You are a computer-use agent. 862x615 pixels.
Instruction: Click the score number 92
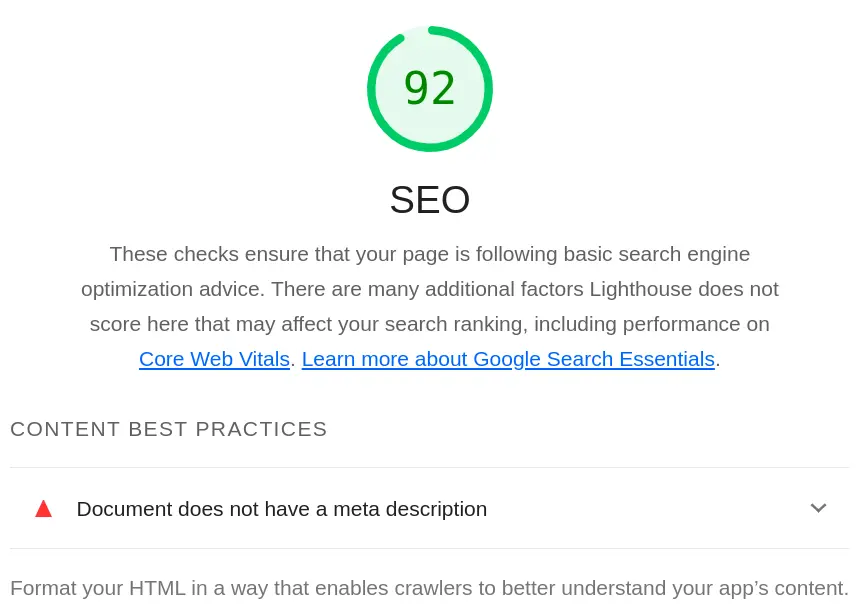[430, 88]
